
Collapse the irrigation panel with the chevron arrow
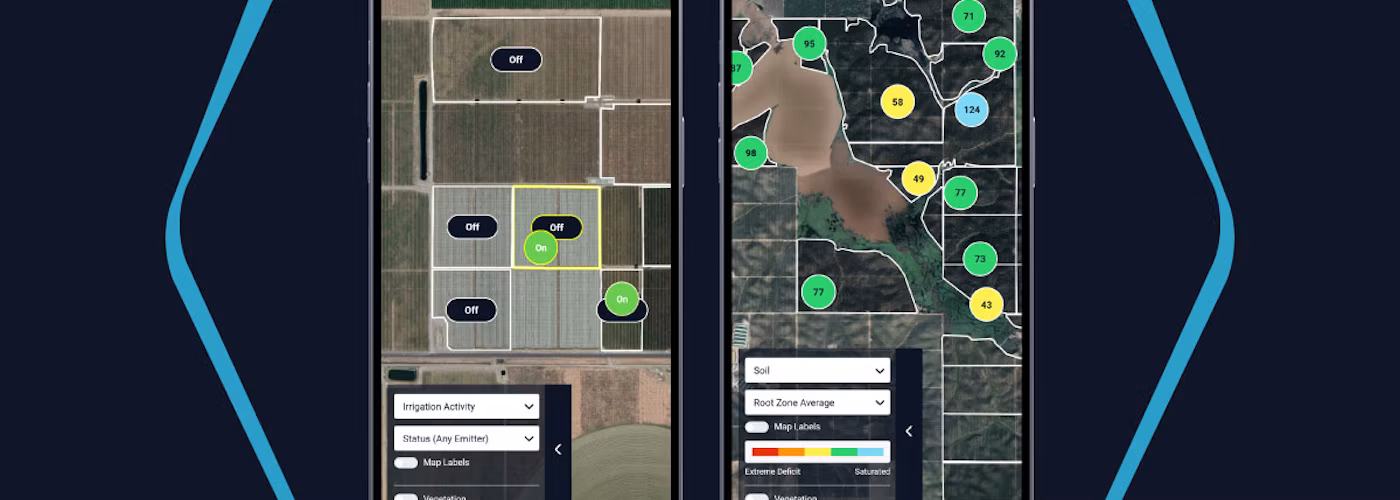point(558,449)
